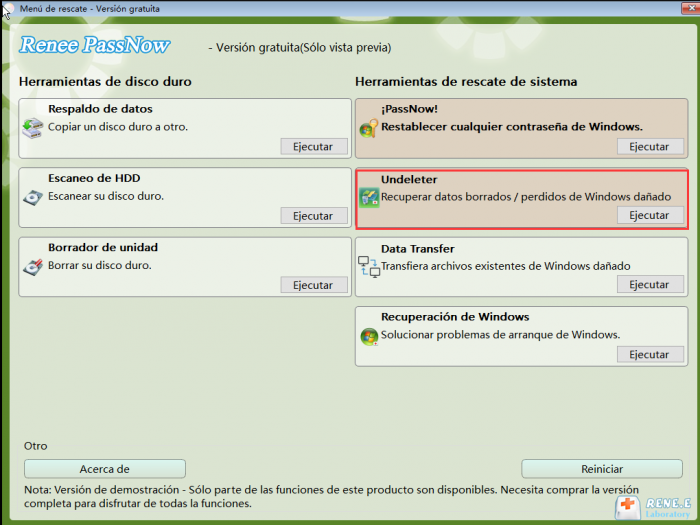Click 'Copiar un disco duro a otro.' text
This screenshot has height=525, width=700.
coord(118,127)
